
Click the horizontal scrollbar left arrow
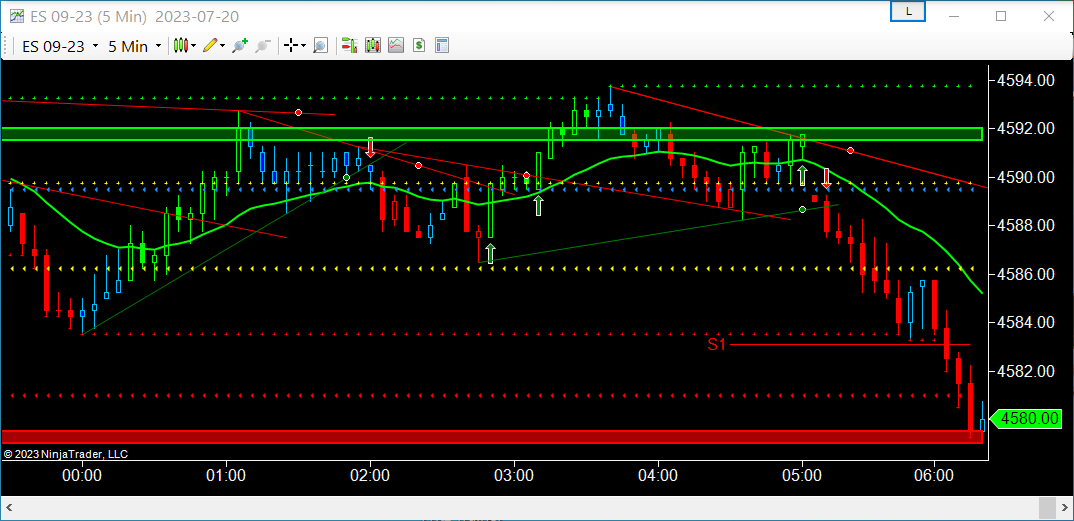[x=9, y=507]
